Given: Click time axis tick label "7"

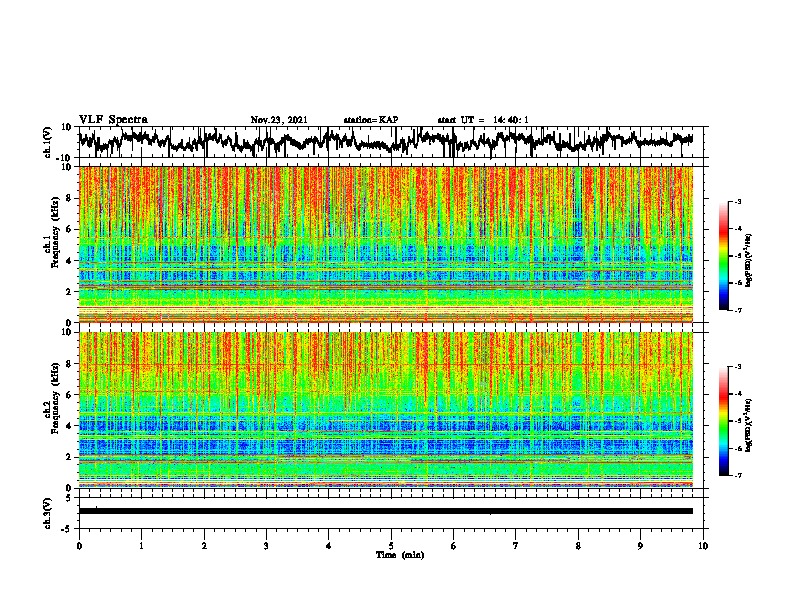Looking at the screenshot, I should click(516, 546).
